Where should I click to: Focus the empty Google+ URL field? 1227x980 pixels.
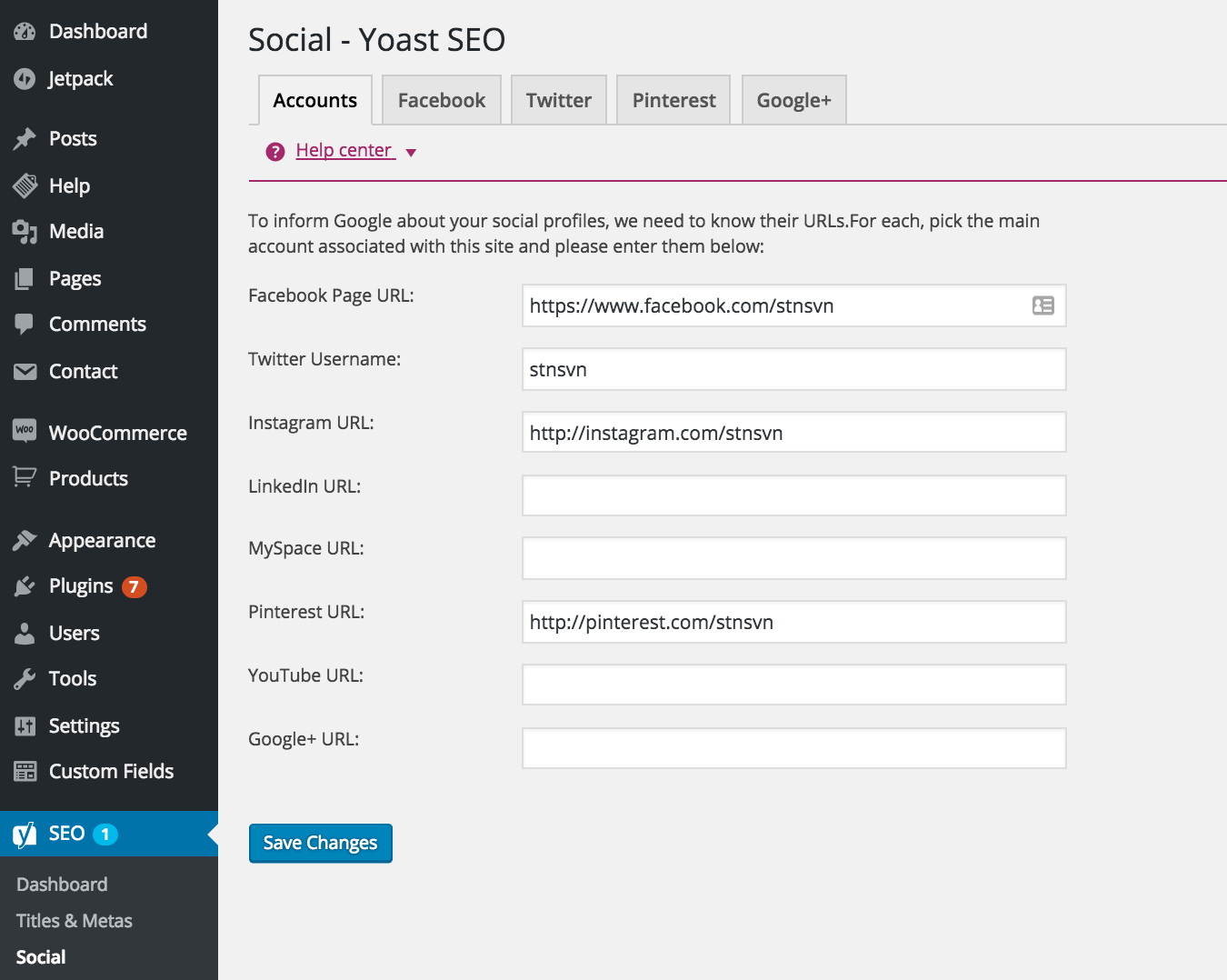[x=794, y=748]
